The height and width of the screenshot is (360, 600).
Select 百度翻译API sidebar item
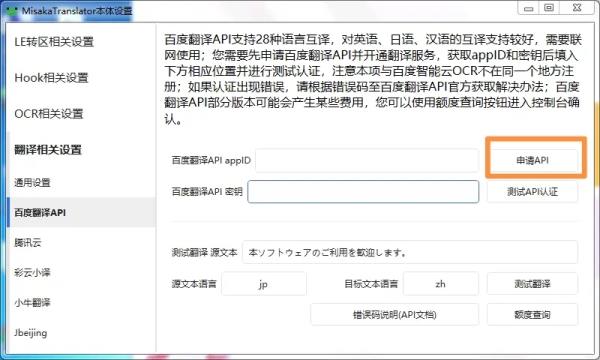81,212
